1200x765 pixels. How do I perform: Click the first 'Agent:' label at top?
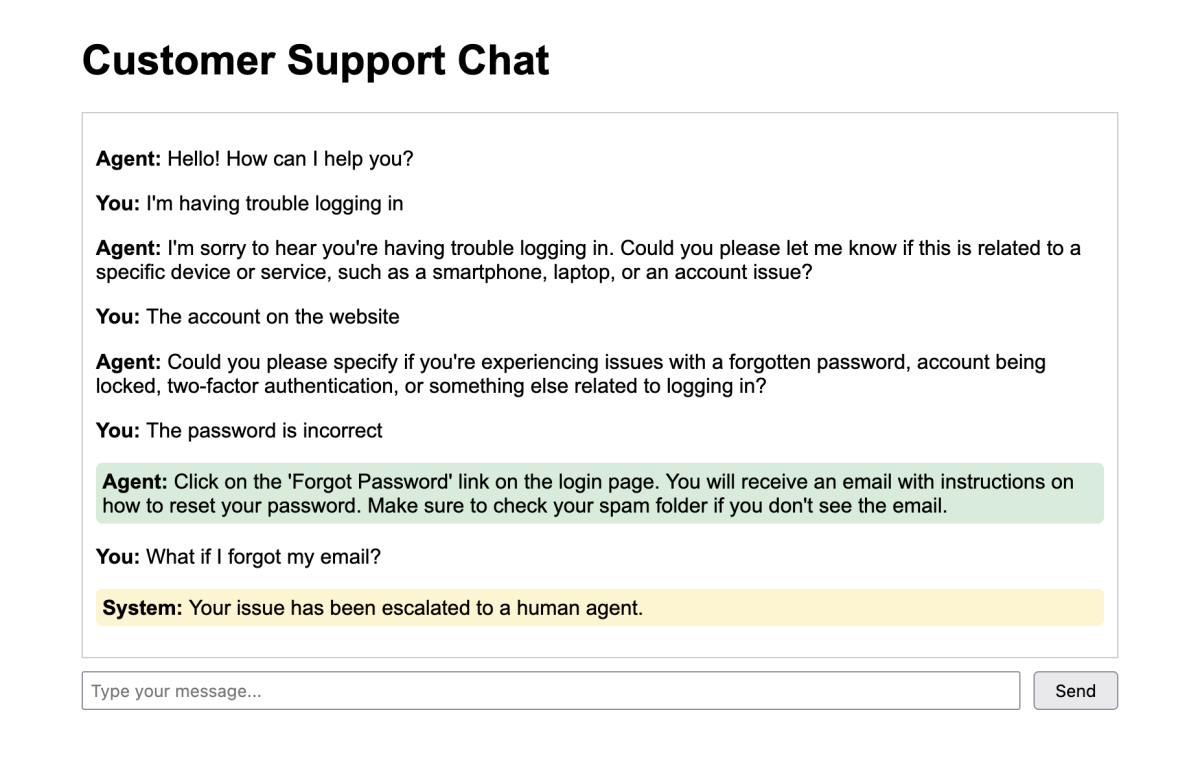(x=127, y=159)
